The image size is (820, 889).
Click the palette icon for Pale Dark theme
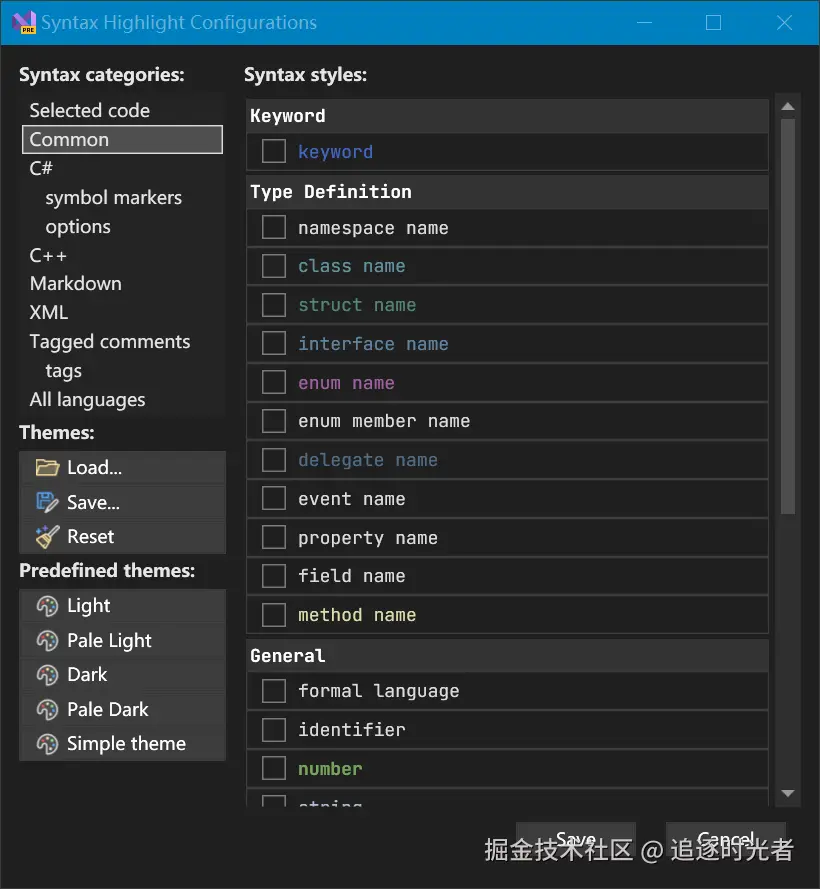click(47, 710)
